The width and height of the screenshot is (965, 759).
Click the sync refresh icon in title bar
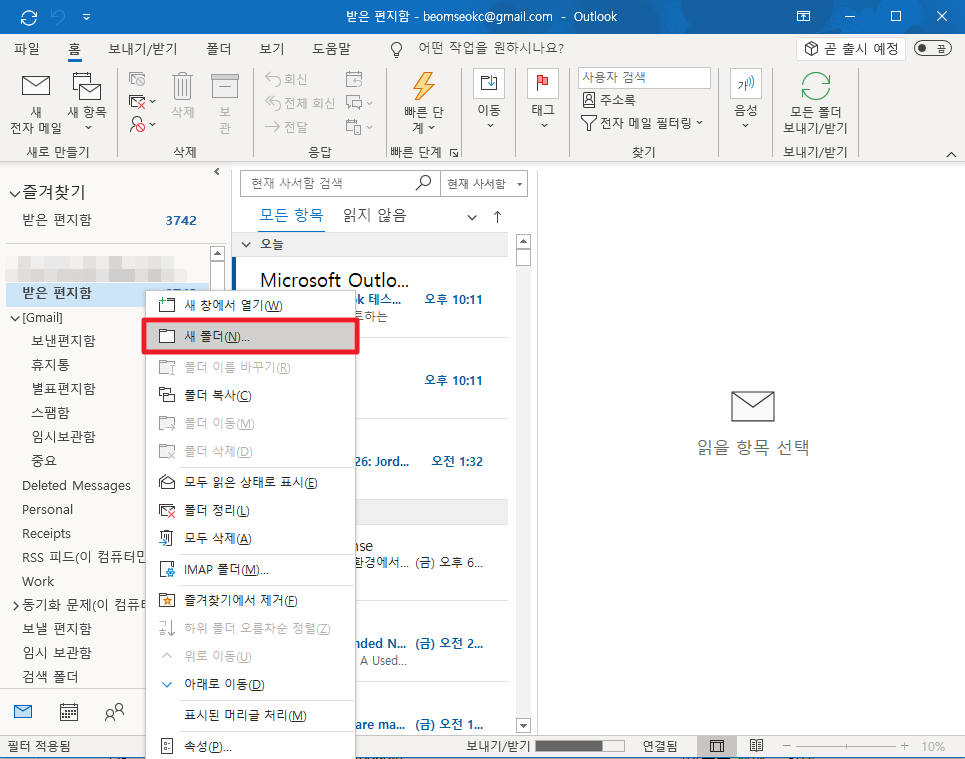coord(29,17)
